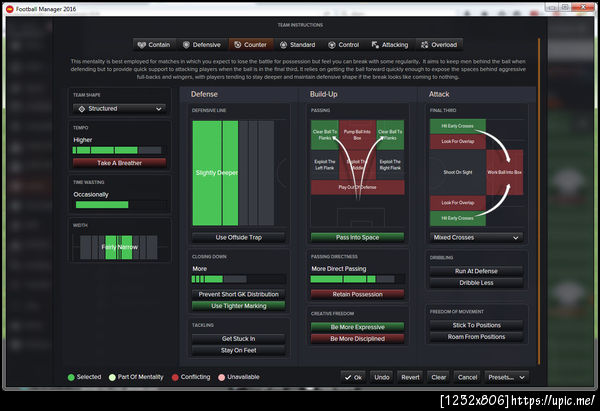Screen dimensions: 600x411
Task: Select the Overload mentality tab
Action: tap(439, 45)
